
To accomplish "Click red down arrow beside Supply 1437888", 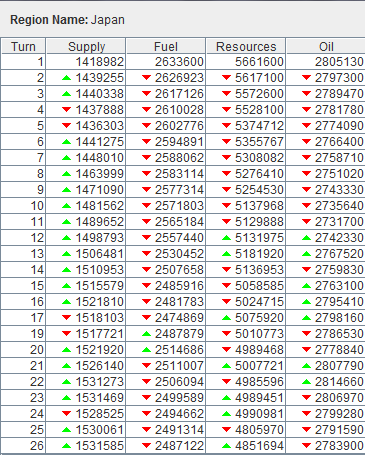I will pyautogui.click(x=67, y=110).
